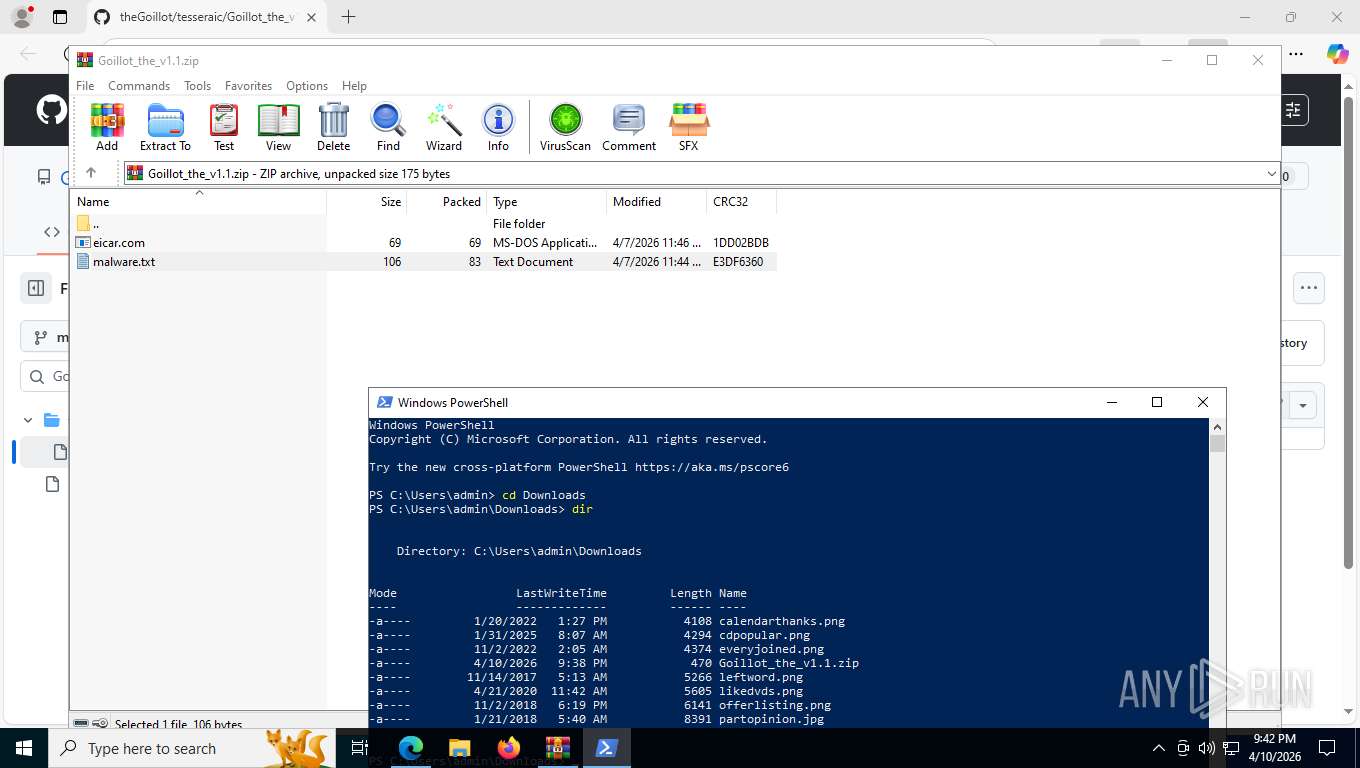This screenshot has height=768, width=1360.
Task: Expand the archive path dropdown
Action: [x=1271, y=173]
